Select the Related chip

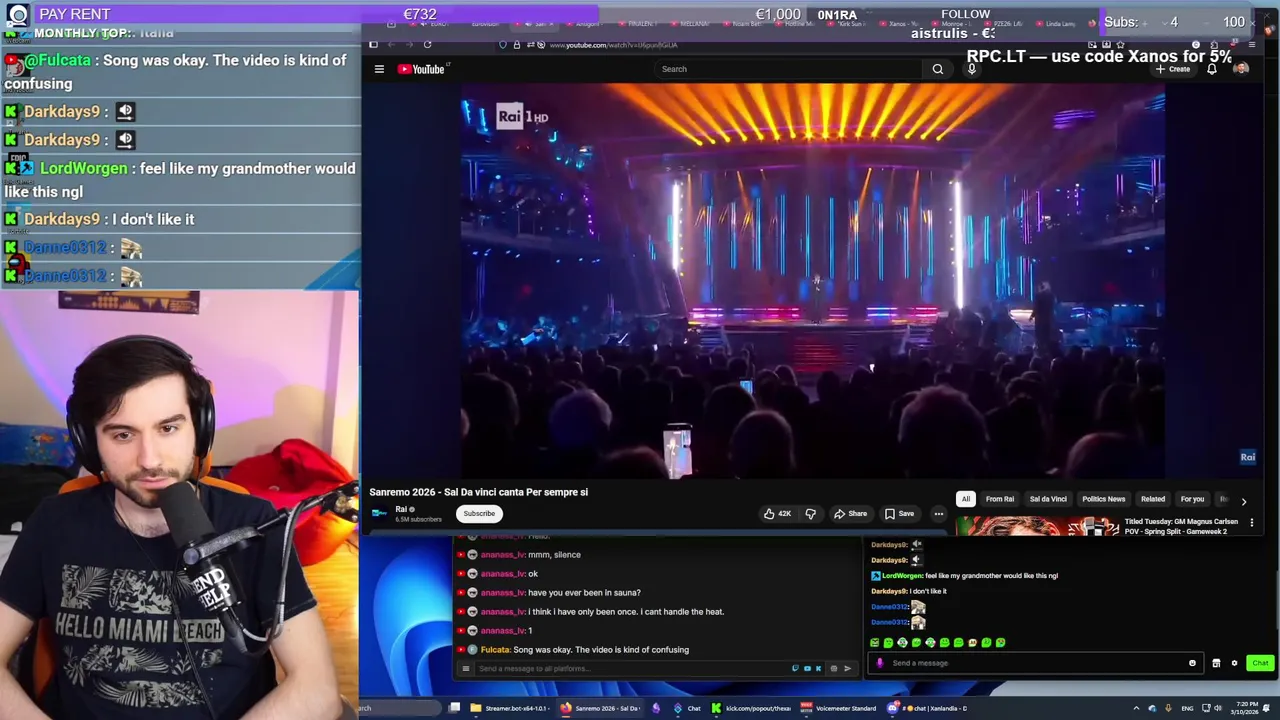pyautogui.click(x=1153, y=499)
